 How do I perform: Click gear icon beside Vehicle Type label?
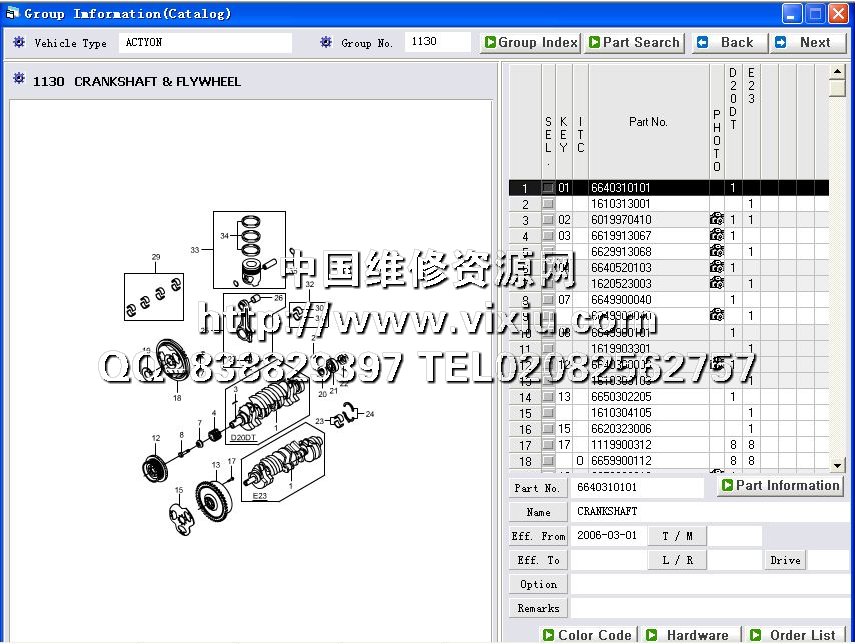[19, 43]
